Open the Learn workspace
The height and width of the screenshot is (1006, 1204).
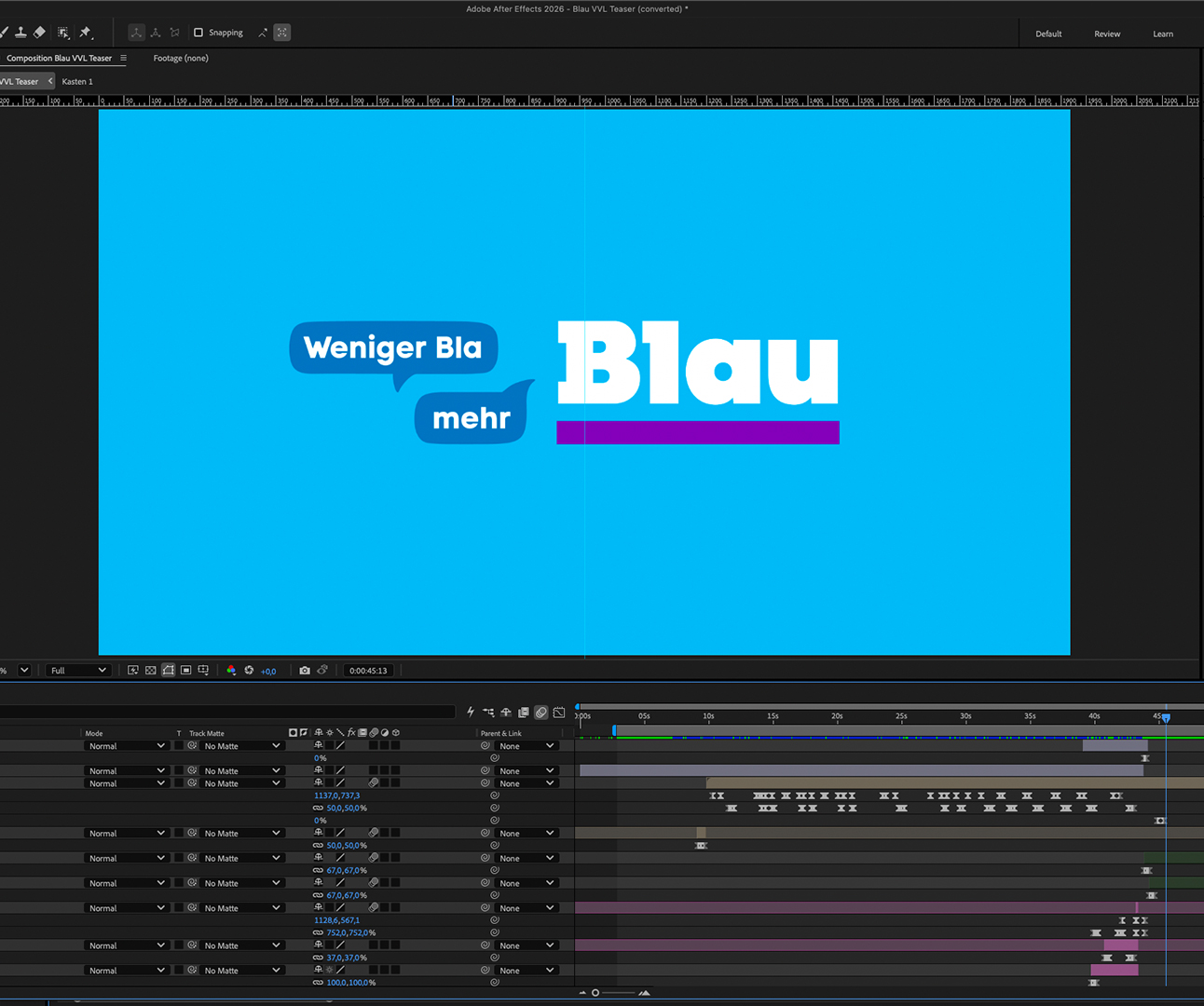(x=1163, y=34)
